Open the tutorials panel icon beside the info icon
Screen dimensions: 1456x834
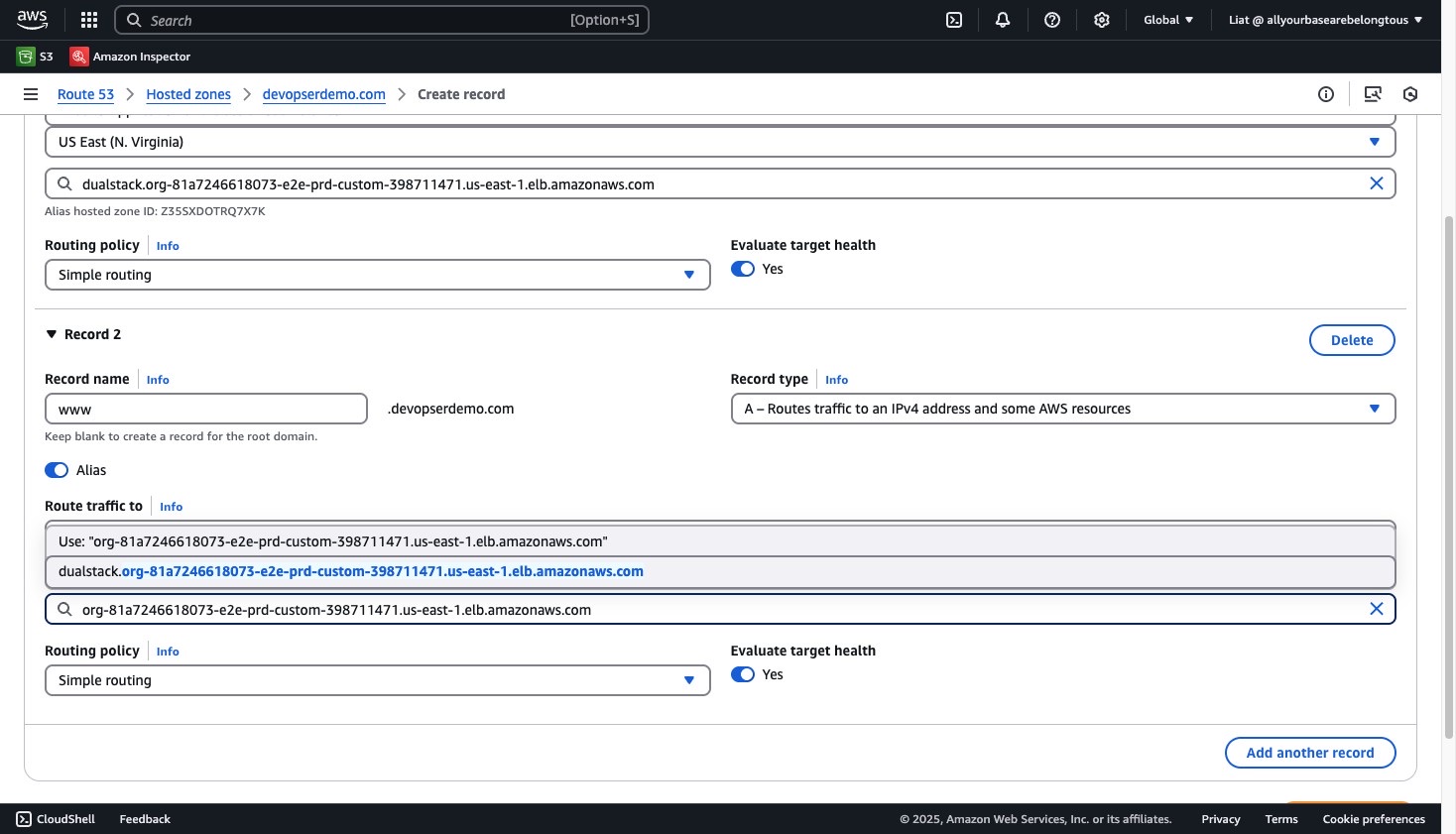coord(1373,94)
